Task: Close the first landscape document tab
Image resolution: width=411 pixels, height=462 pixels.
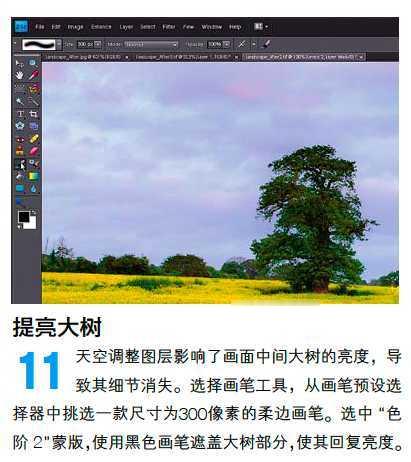Action: pos(127,58)
